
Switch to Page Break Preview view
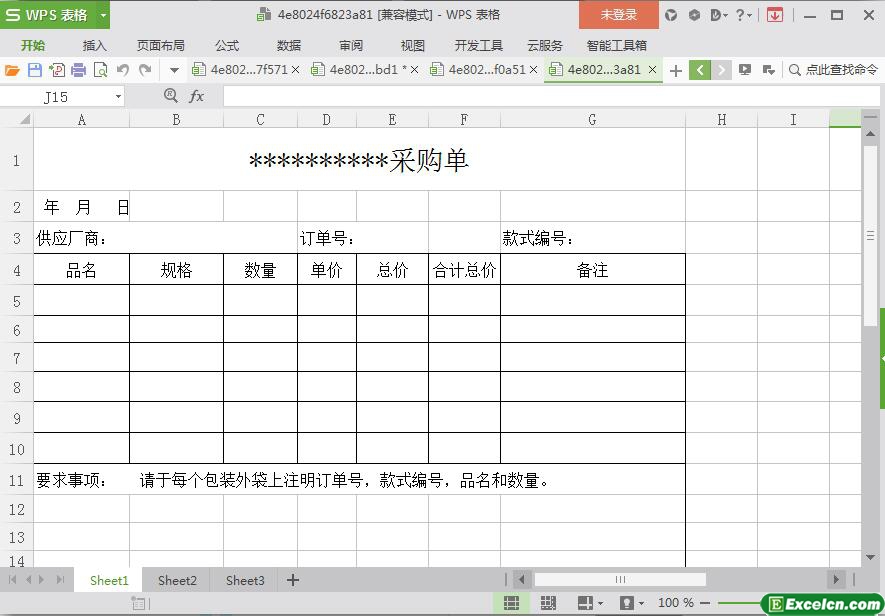point(548,603)
